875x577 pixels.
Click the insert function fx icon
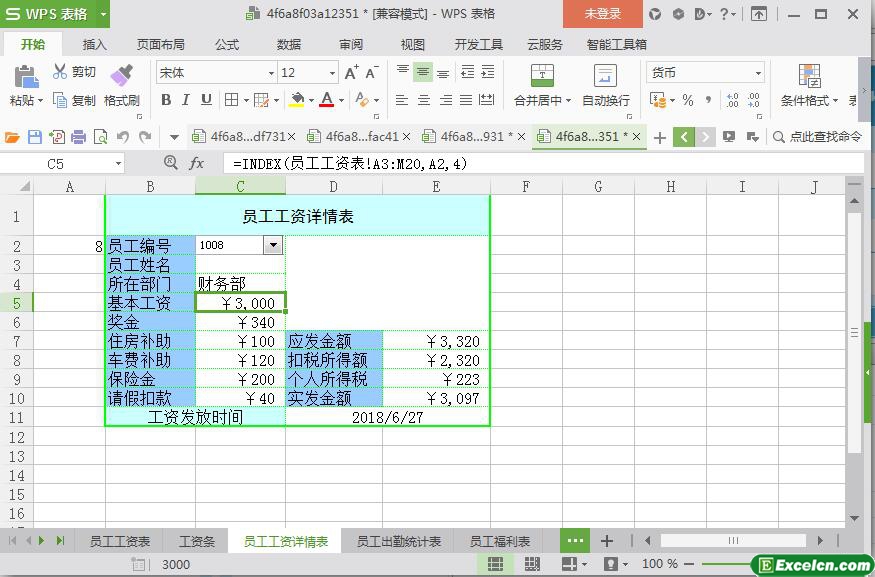pyautogui.click(x=197, y=163)
